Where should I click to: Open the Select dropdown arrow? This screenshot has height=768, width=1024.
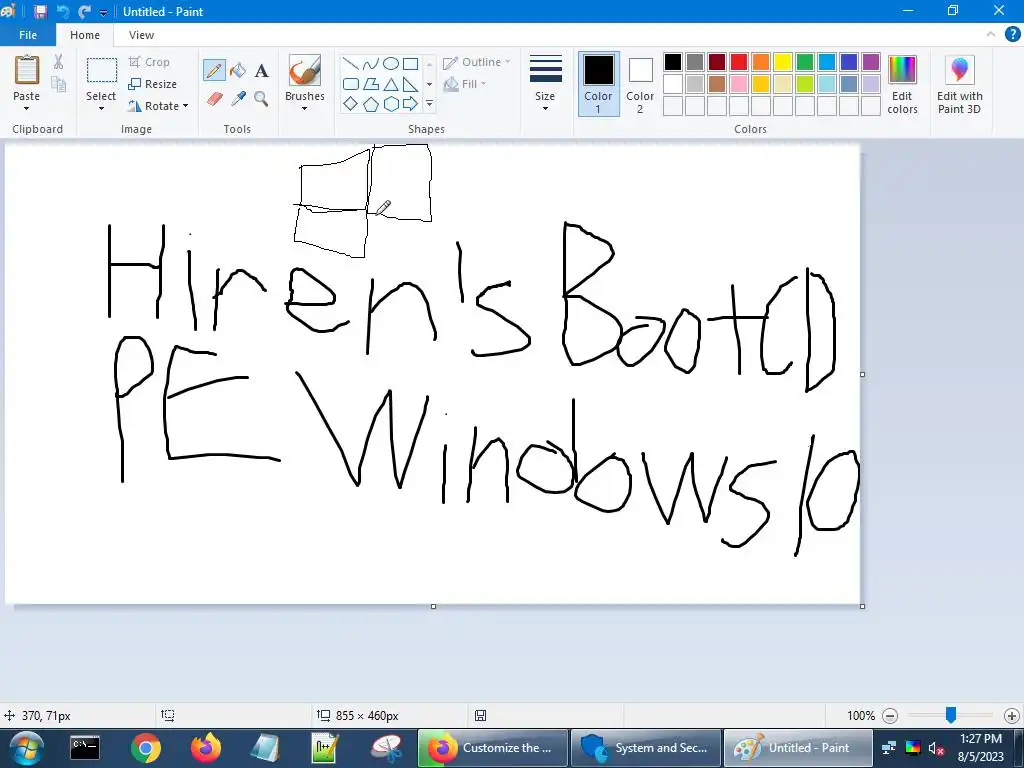101,108
